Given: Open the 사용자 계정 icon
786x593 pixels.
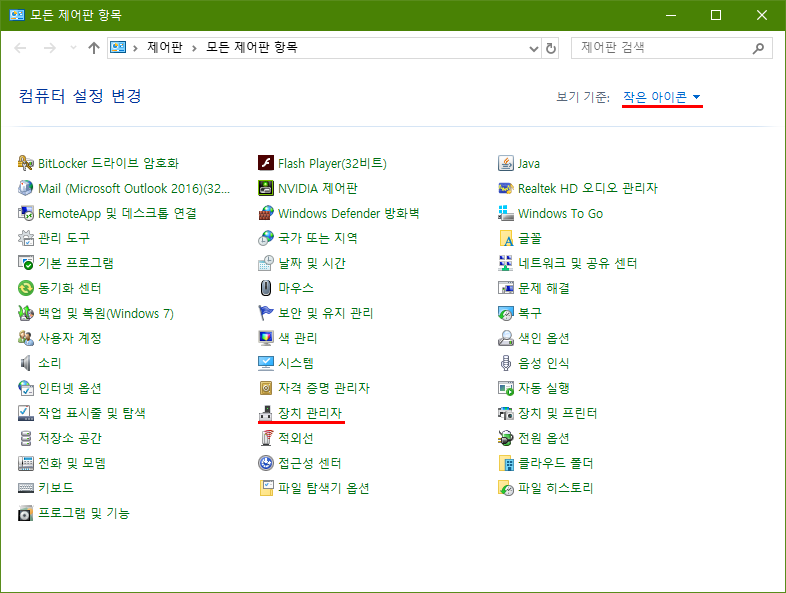Looking at the screenshot, I should click(26, 338).
